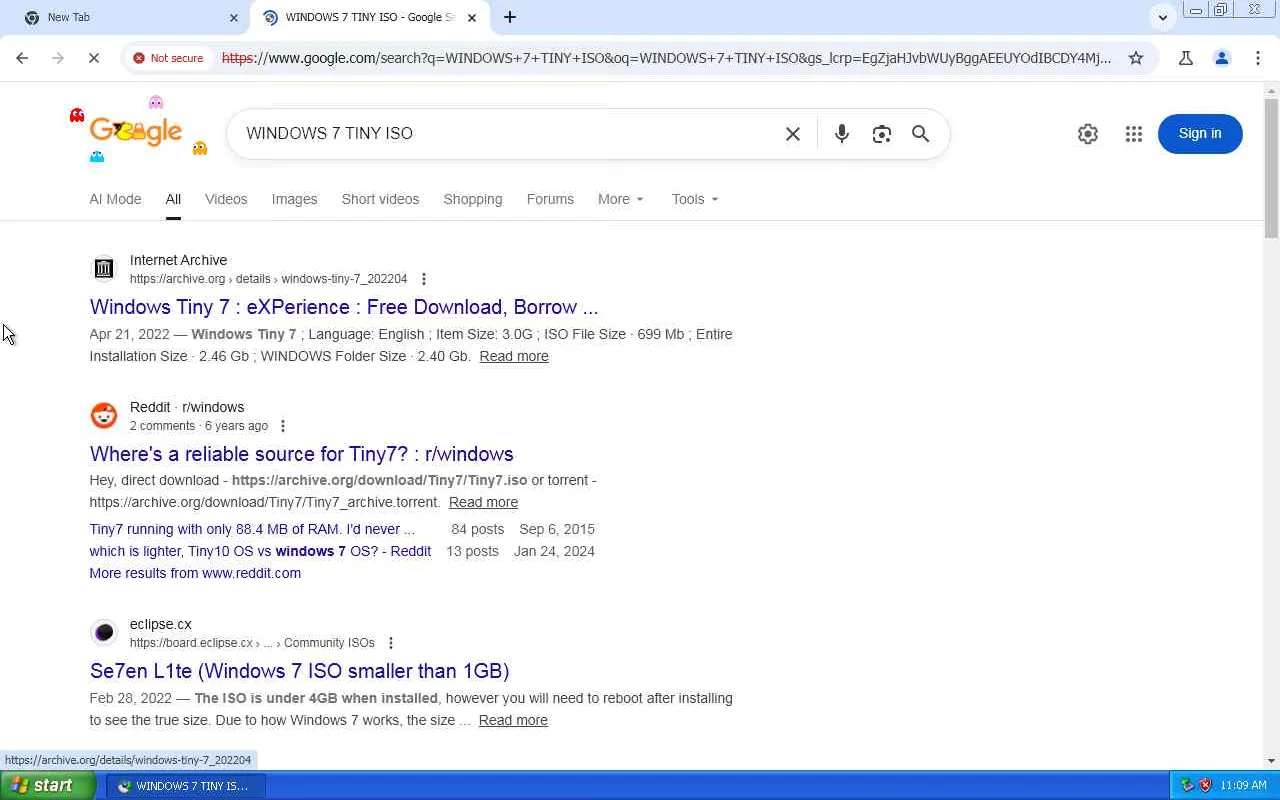The image size is (1280, 800).
Task: Click the browser address bar URL
Action: [x=666, y=58]
